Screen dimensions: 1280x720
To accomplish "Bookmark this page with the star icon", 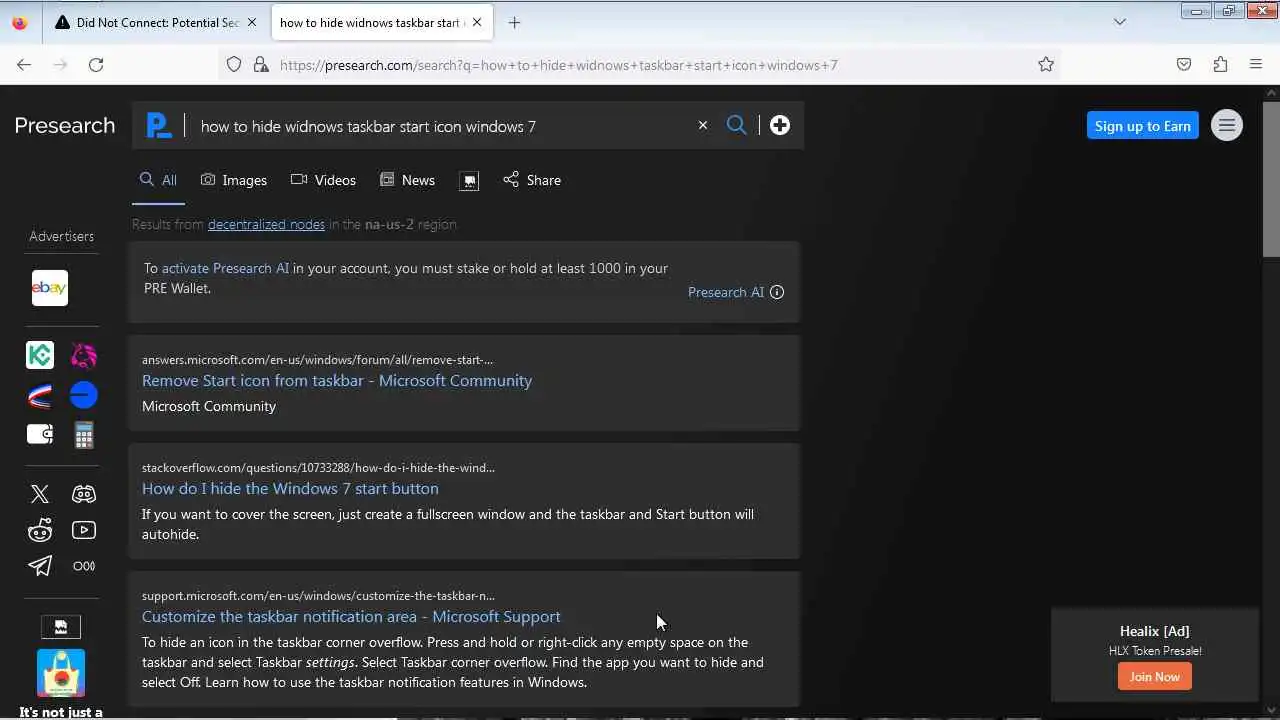I will pyautogui.click(x=1046, y=65).
